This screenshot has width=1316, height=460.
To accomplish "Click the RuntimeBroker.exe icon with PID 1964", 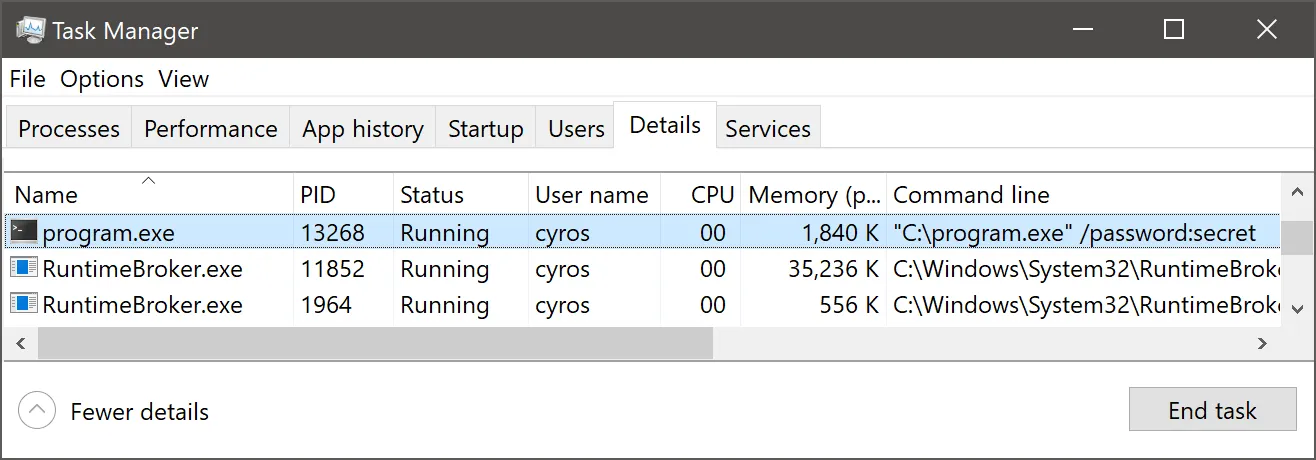I will click(x=24, y=304).
